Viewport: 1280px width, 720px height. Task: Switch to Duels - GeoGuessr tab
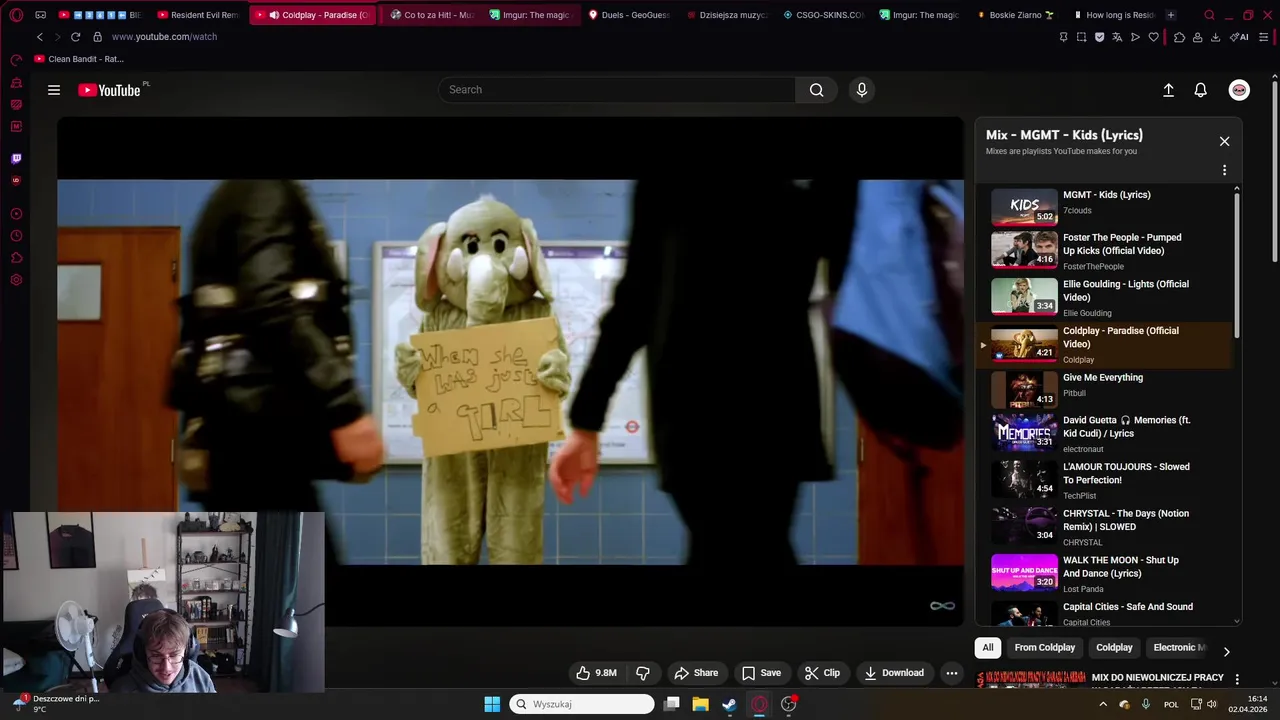630,15
